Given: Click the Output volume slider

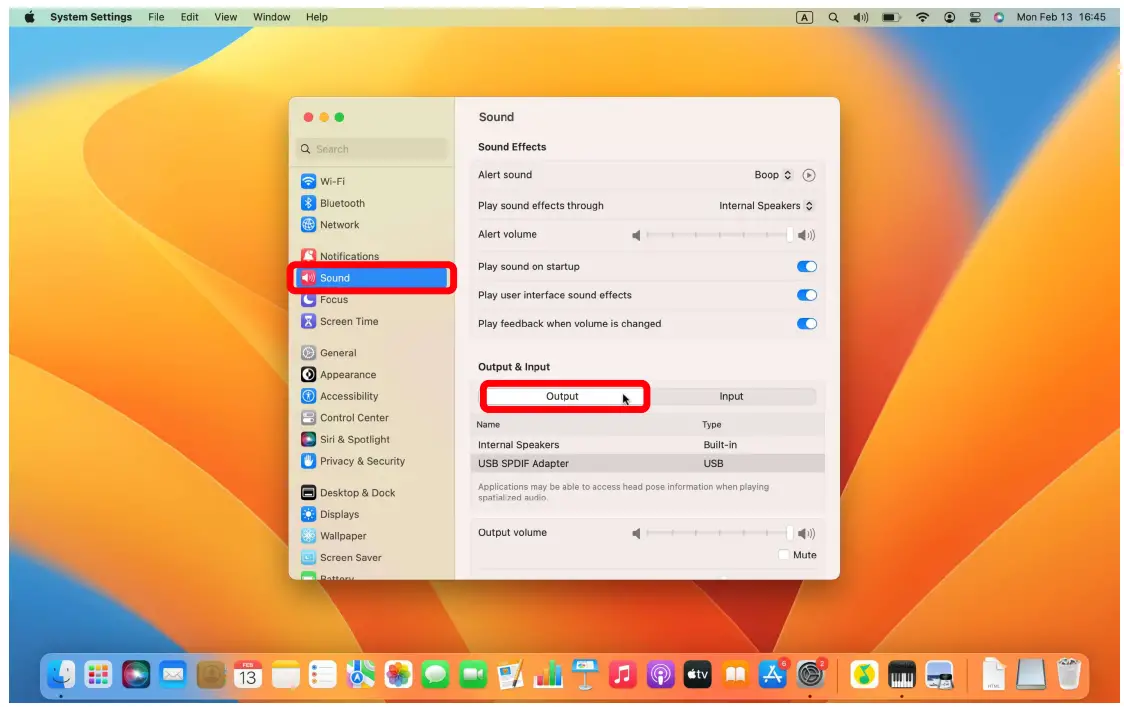Looking at the screenshot, I should [719, 533].
